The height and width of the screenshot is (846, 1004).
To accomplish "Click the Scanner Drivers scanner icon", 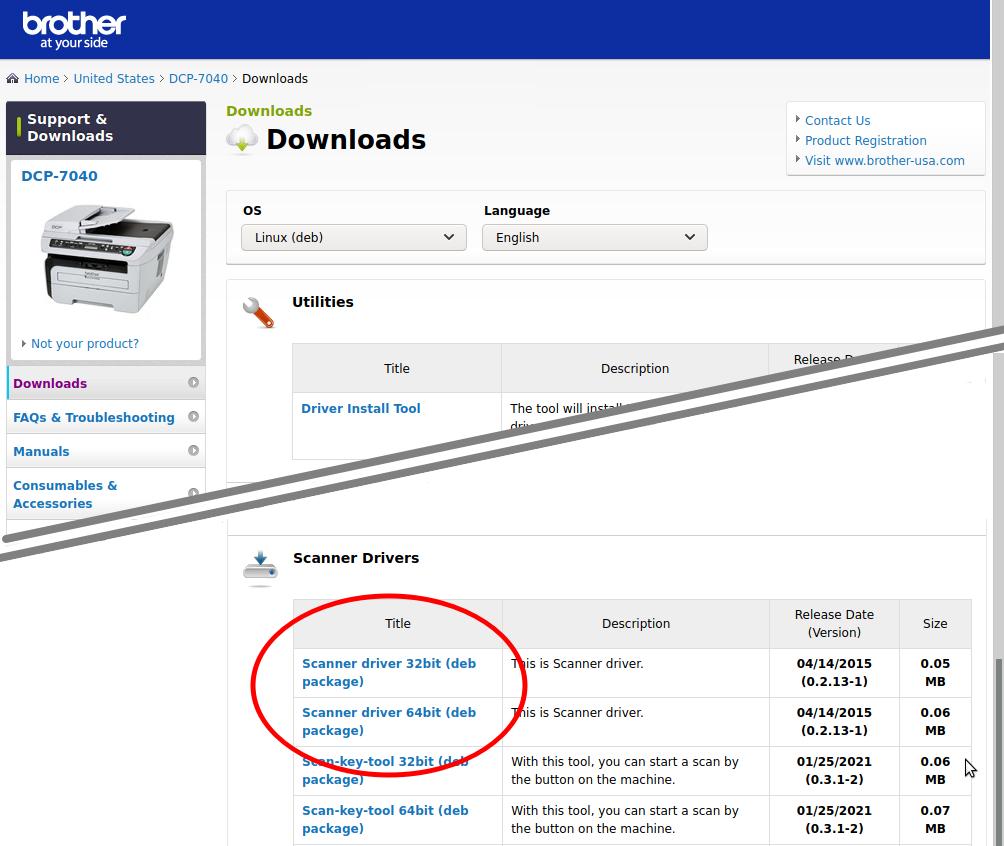I will 259,567.
